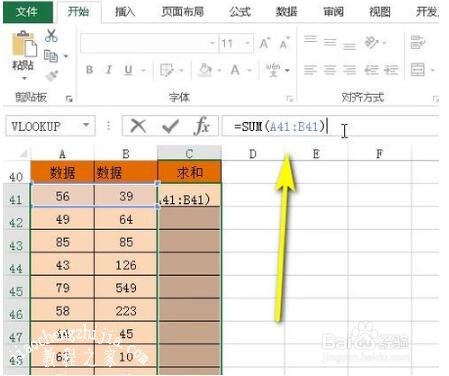Apply the Fill Color bucket

pos(205,70)
